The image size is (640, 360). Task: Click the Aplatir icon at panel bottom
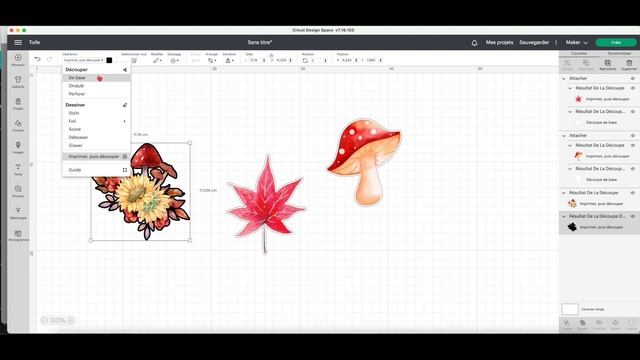pos(615,324)
